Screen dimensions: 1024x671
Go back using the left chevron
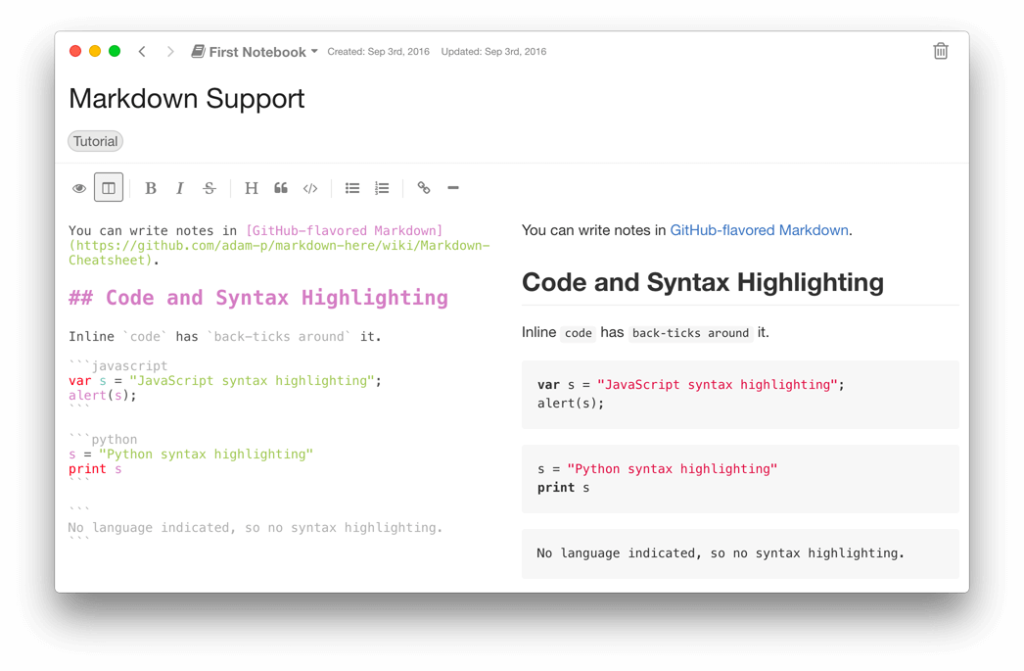pos(143,51)
